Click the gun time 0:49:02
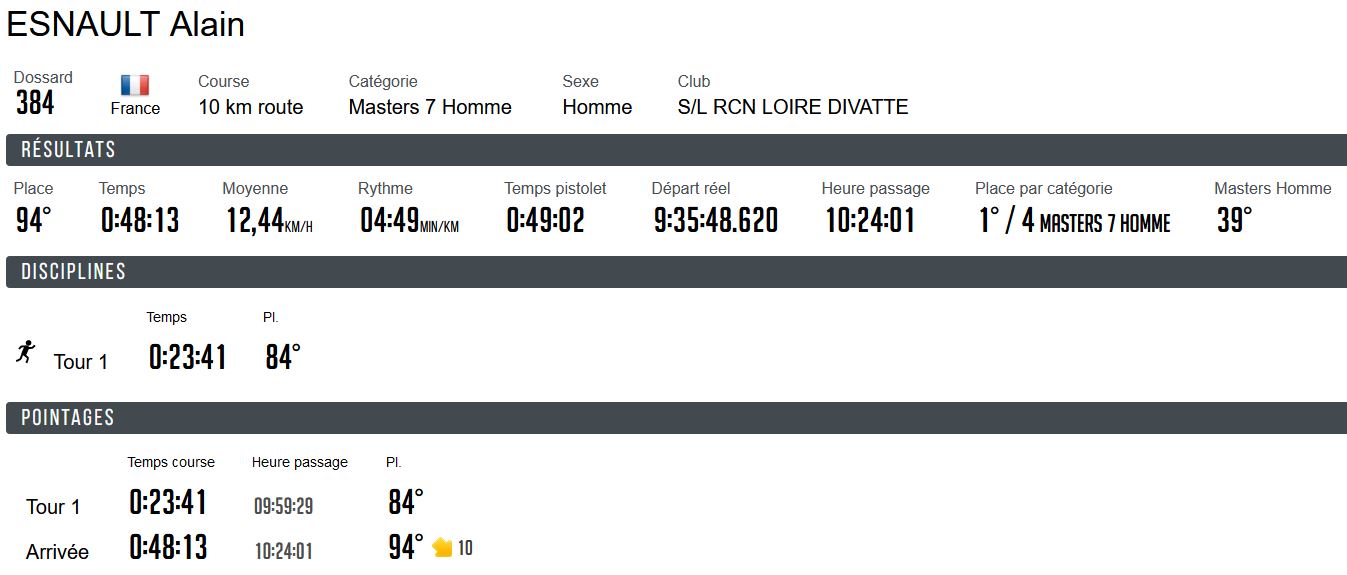The image size is (1347, 575). [x=545, y=220]
